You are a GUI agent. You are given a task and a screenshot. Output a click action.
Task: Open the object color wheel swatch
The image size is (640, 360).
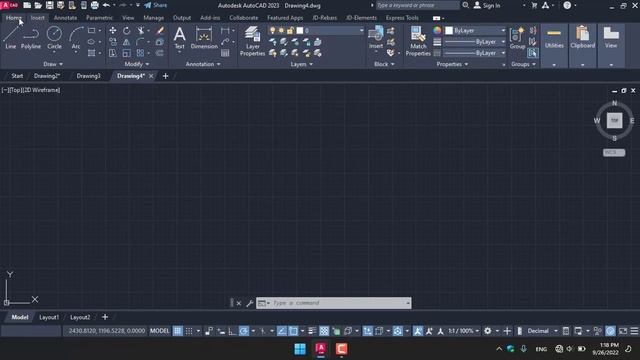437,31
